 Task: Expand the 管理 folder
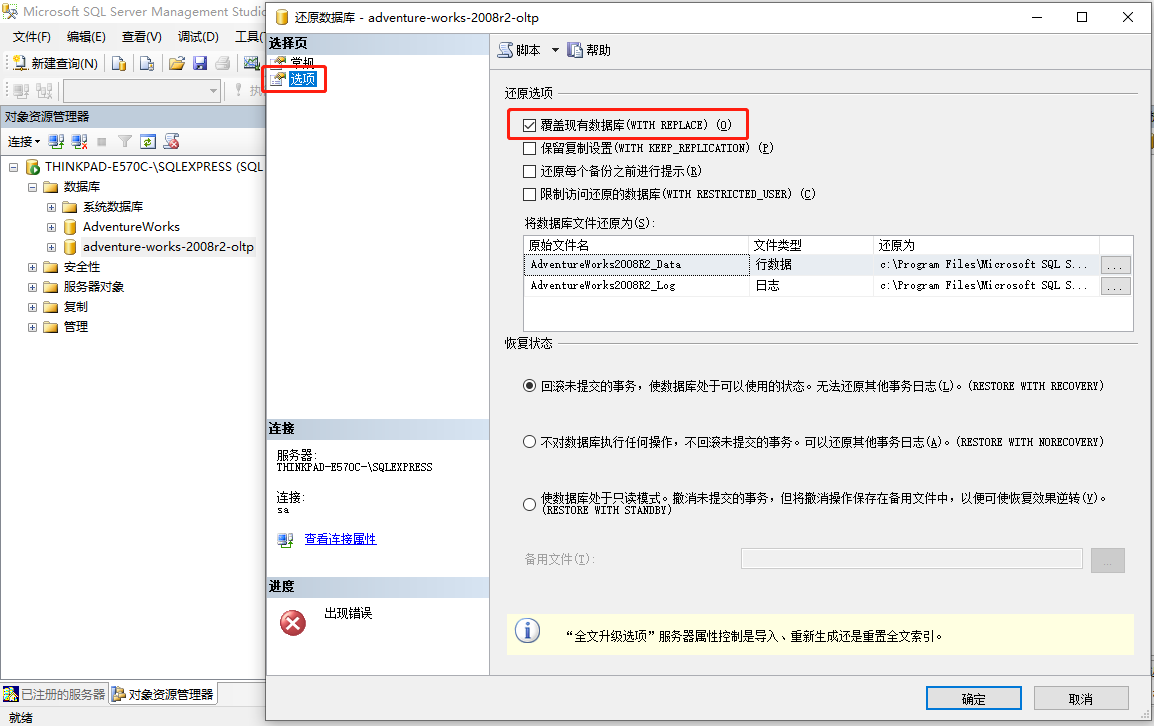click(32, 326)
